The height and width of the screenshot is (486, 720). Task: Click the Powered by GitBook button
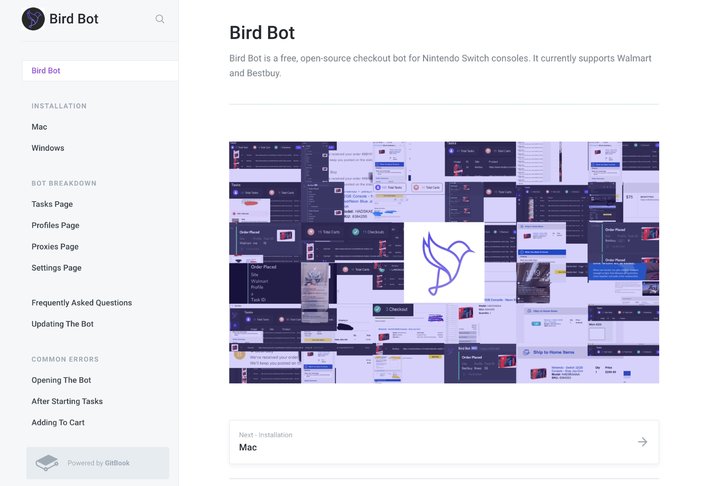[98, 463]
